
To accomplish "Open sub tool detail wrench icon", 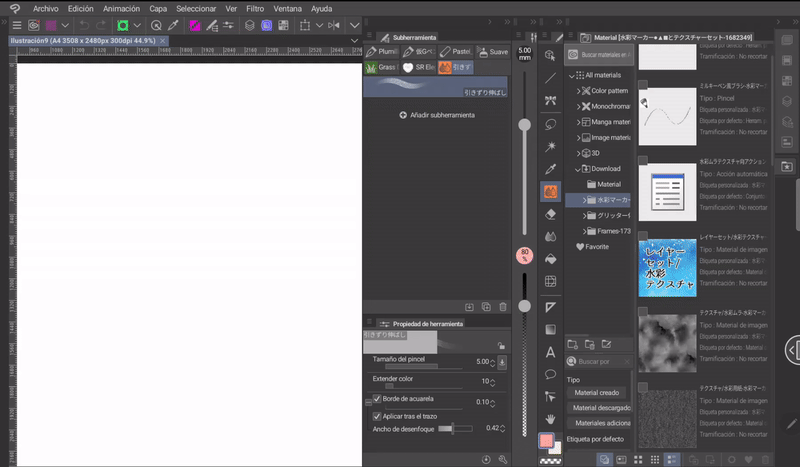I will [x=503, y=459].
